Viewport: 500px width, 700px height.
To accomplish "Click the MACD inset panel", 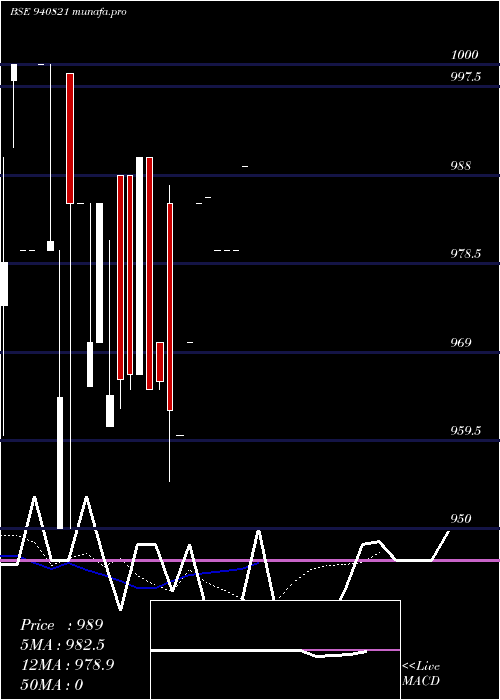I will click(x=275, y=650).
